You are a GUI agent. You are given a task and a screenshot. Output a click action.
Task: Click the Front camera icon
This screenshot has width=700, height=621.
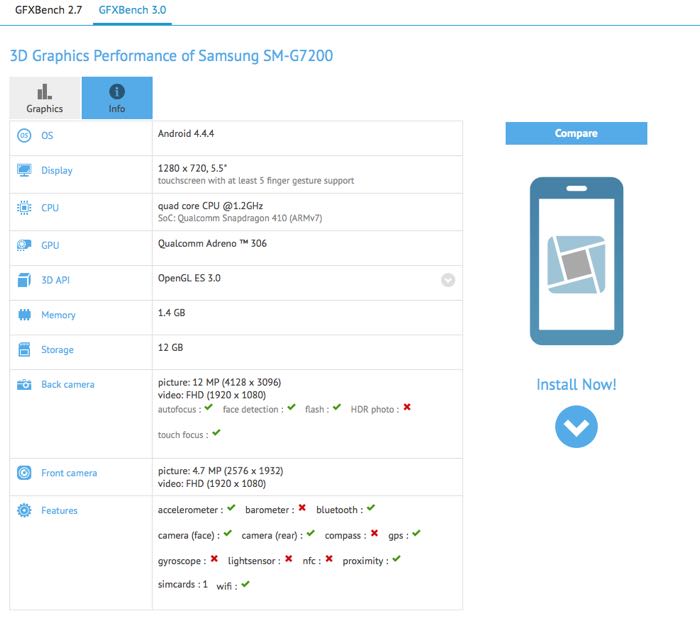24,473
